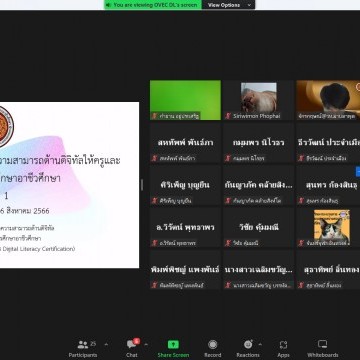The width and height of the screenshot is (360, 360).
Task: Open the Chat panel
Action: 132,349
